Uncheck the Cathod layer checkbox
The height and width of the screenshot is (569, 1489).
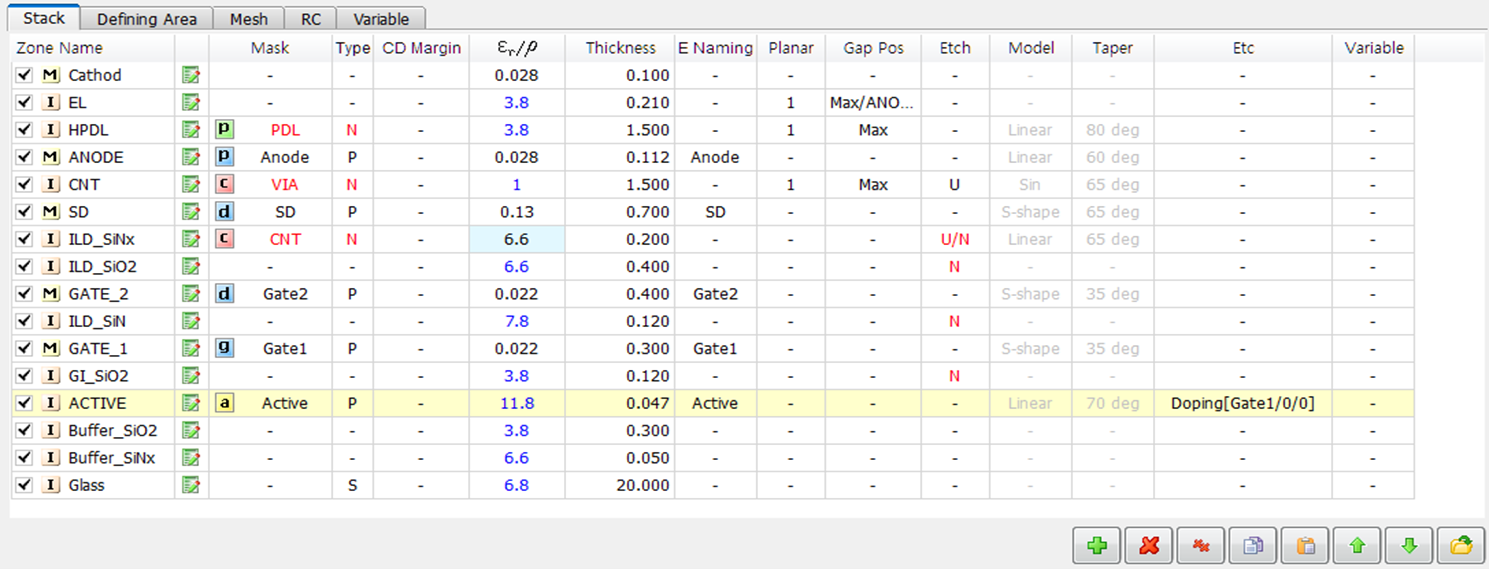(25, 75)
